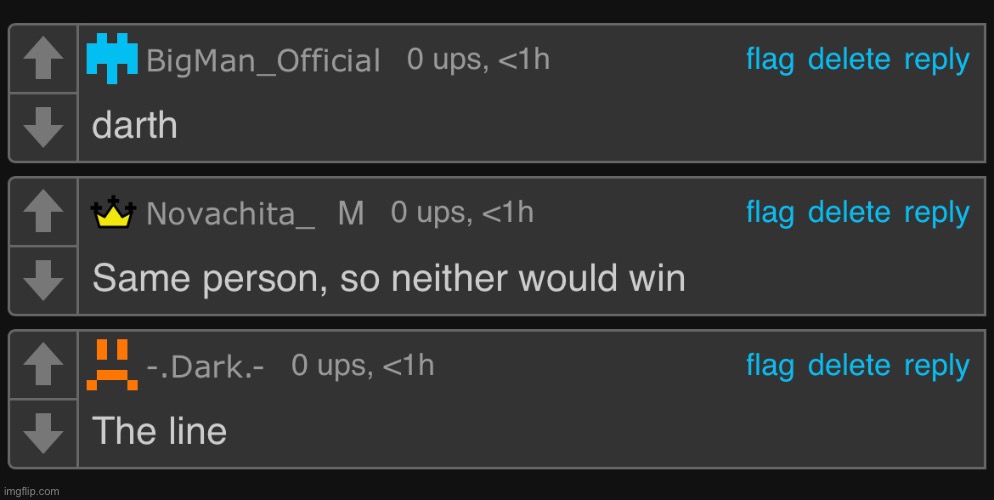The width and height of the screenshot is (994, 500).
Task: Downvote -.Dark.-'s comment
Action: [x=42, y=432]
